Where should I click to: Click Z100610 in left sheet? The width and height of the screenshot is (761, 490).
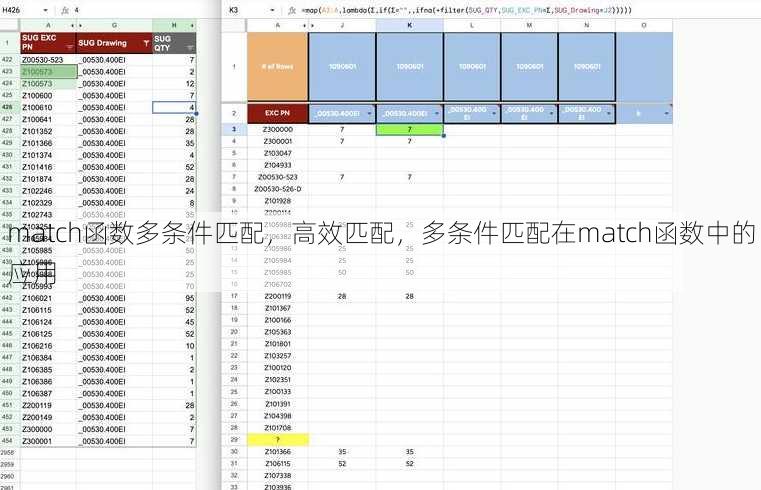pos(37,107)
